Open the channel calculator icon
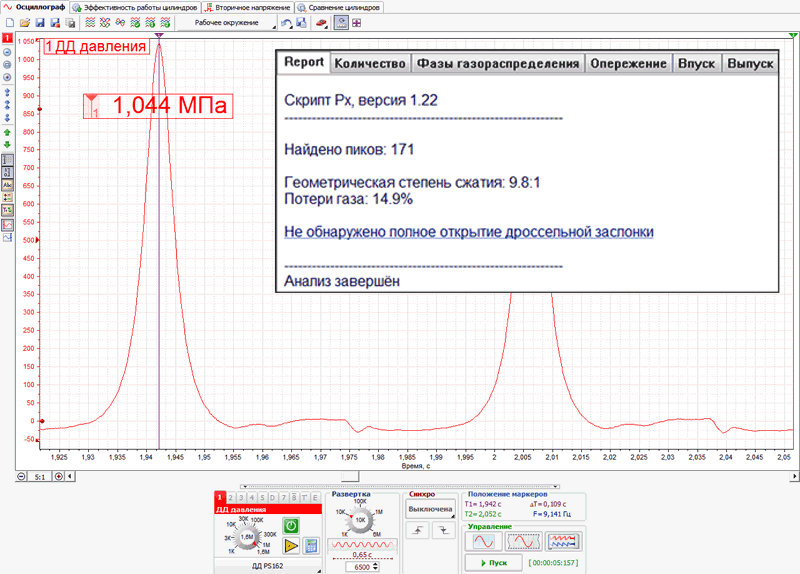Viewport: 800px width, 574px height. (311, 546)
